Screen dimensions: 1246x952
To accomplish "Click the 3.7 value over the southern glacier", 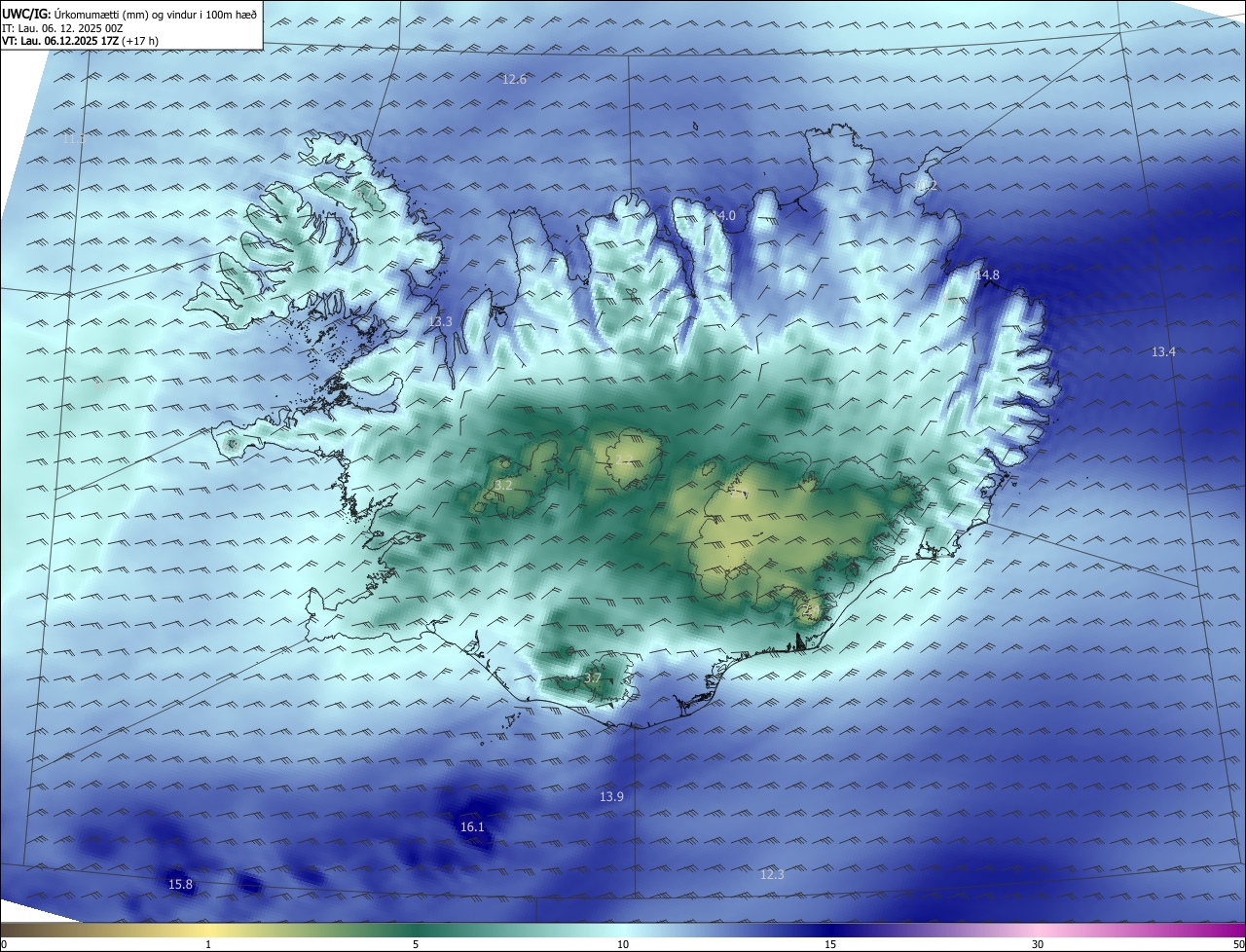I will 593,677.
